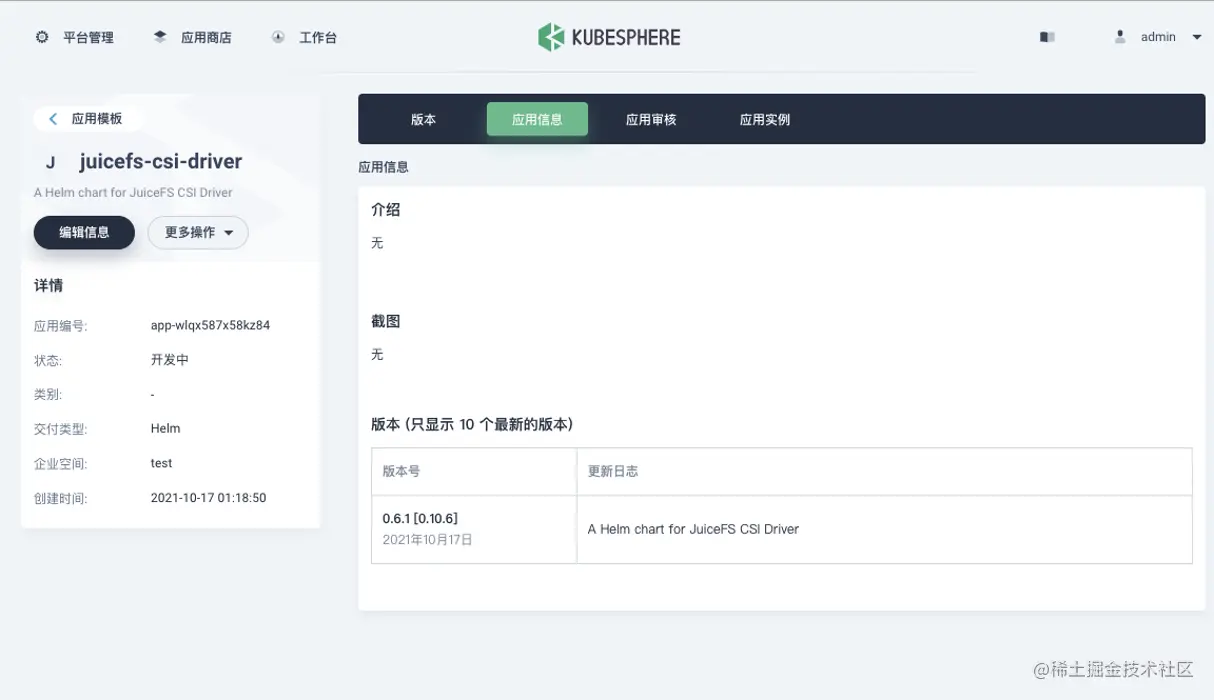Expand the admin account dropdown arrow

pos(1197,37)
